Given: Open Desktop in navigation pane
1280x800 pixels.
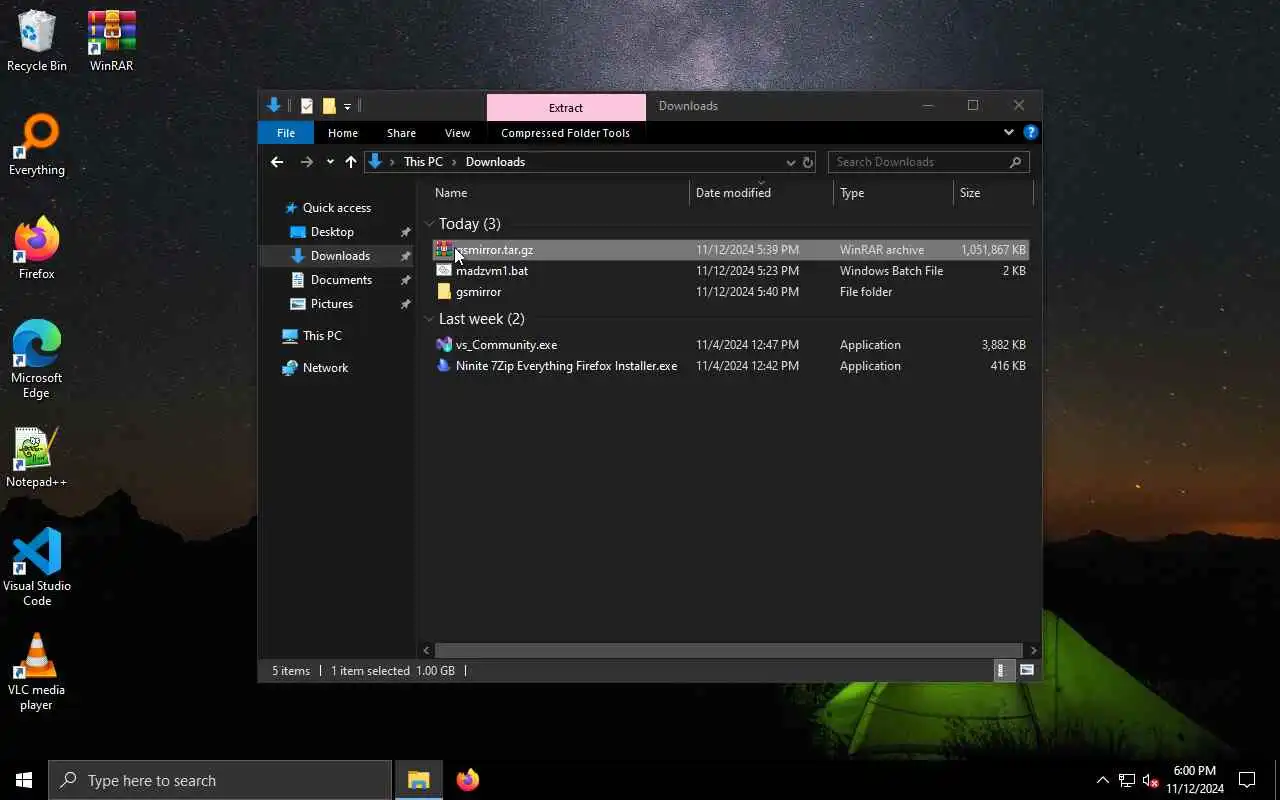Looking at the screenshot, I should click(332, 232).
